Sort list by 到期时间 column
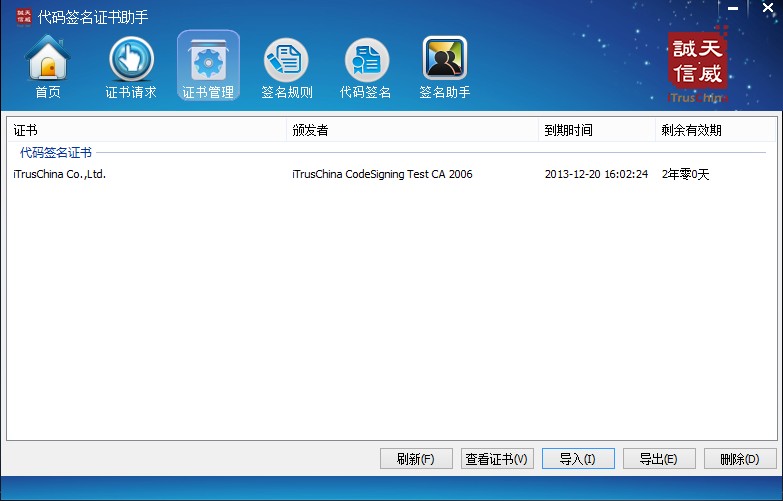Screen dimensions: 783x501 [596, 130]
